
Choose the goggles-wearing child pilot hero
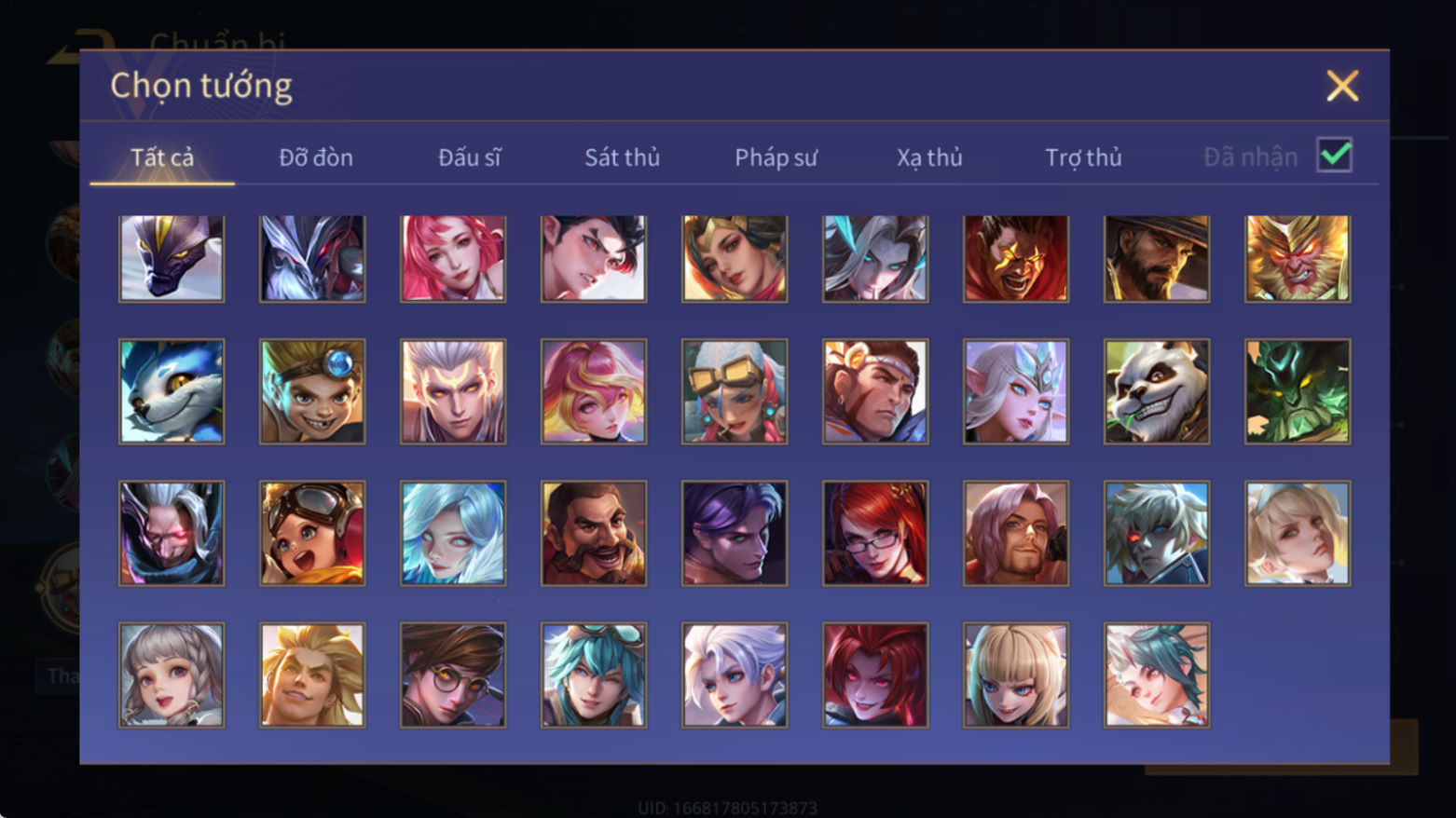[312, 533]
